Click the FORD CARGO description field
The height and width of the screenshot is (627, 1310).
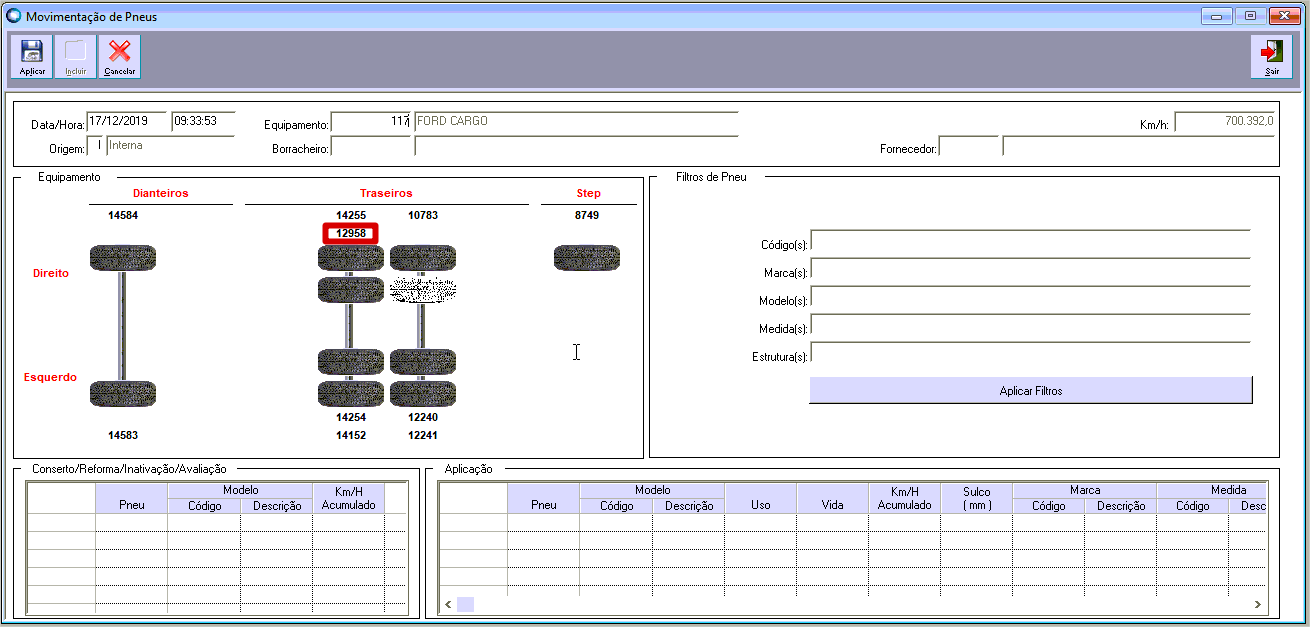(x=576, y=122)
